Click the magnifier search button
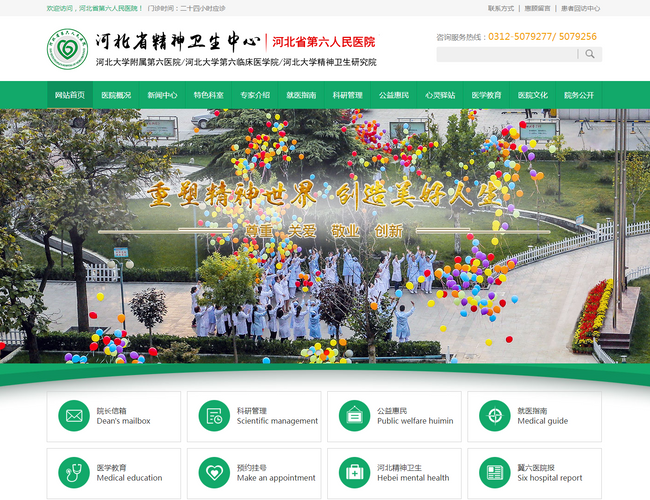This screenshot has height=500, width=650. pyautogui.click(x=591, y=54)
